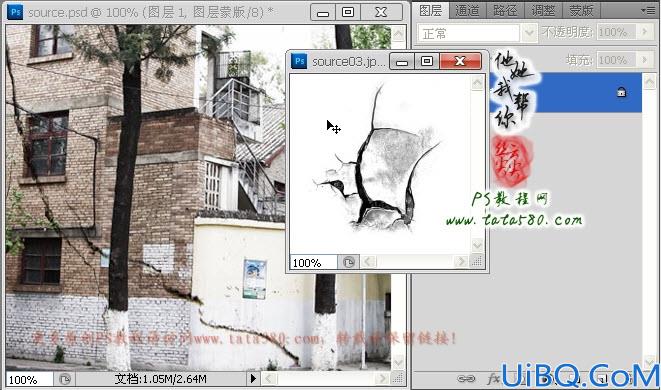Switch to the 蒙版 tab

pos(581,11)
